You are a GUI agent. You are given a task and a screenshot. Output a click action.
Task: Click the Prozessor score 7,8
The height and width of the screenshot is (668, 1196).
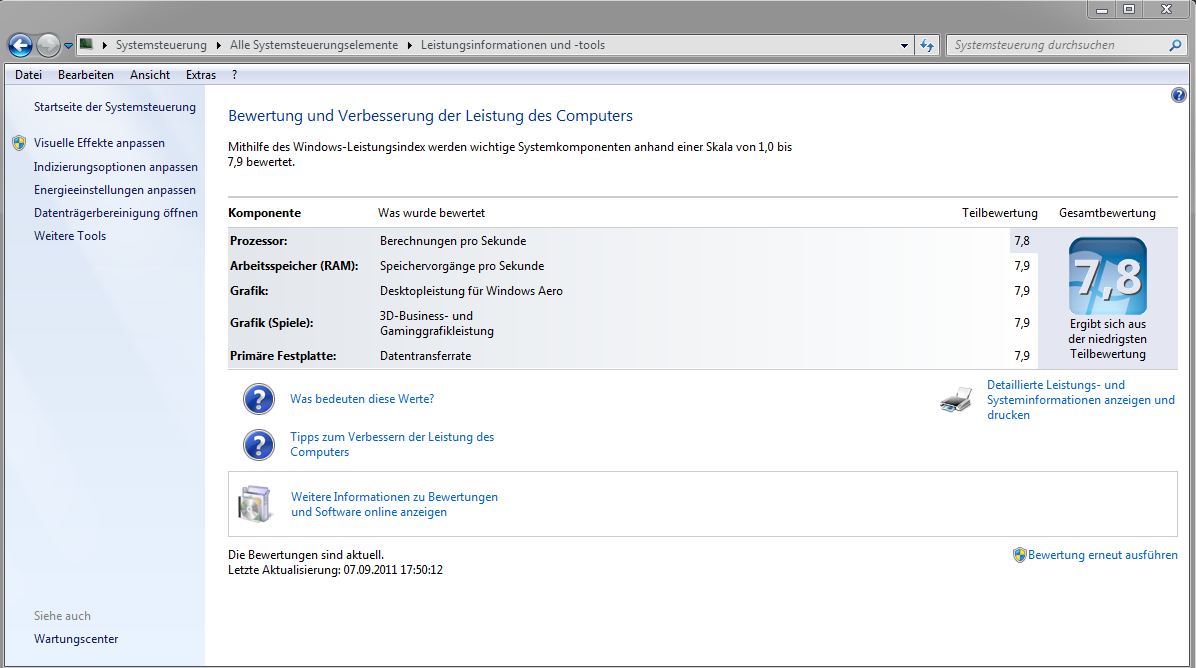(x=1022, y=241)
